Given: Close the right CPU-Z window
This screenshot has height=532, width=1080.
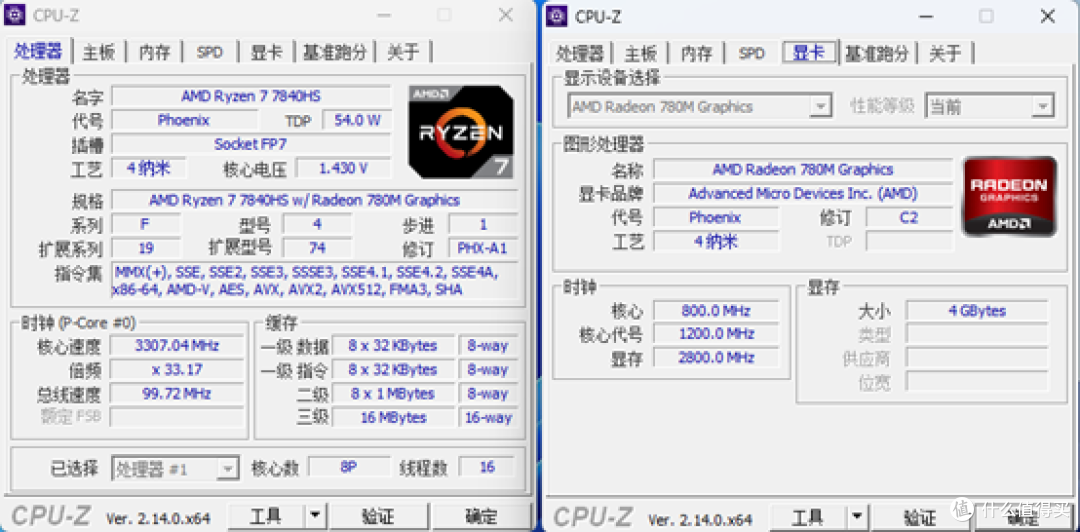Looking at the screenshot, I should pyautogui.click(x=1048, y=17).
